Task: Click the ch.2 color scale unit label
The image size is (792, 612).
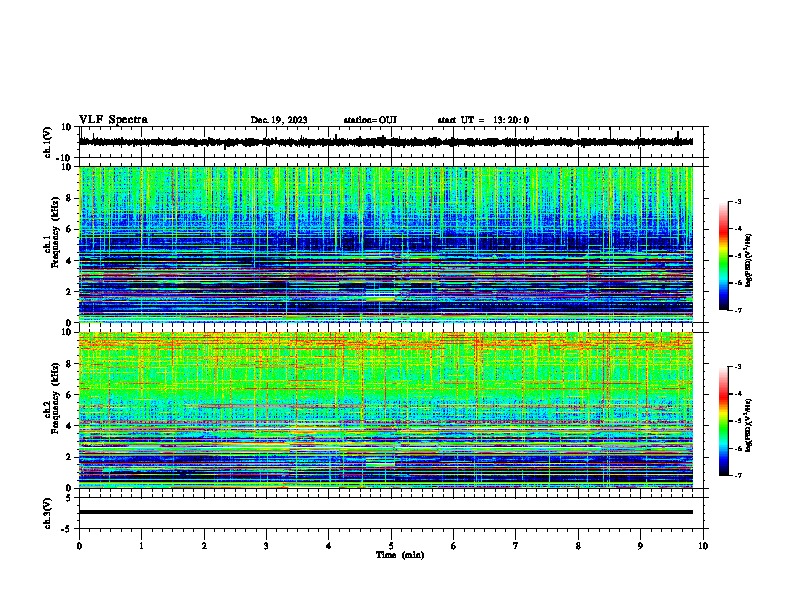Action: (x=749, y=426)
